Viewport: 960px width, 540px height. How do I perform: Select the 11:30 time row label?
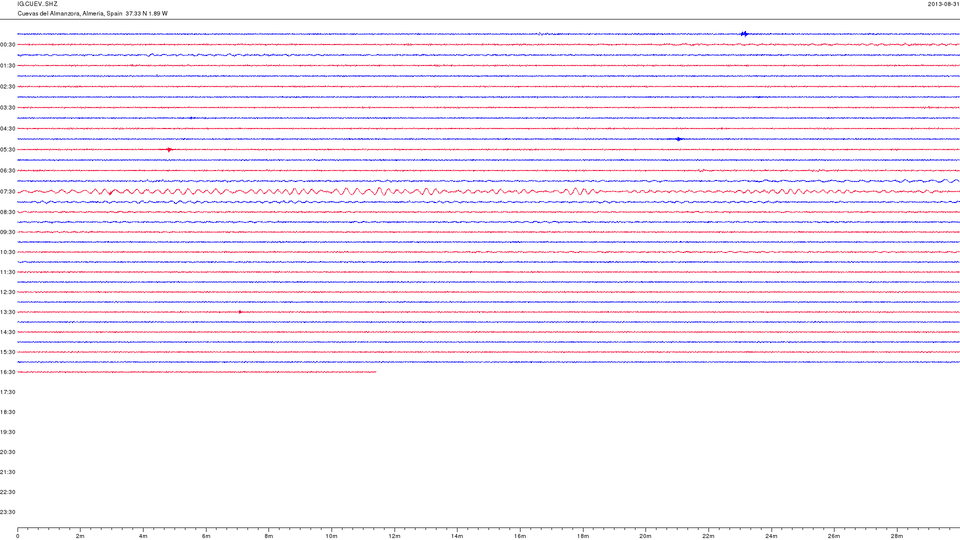click(x=7, y=272)
